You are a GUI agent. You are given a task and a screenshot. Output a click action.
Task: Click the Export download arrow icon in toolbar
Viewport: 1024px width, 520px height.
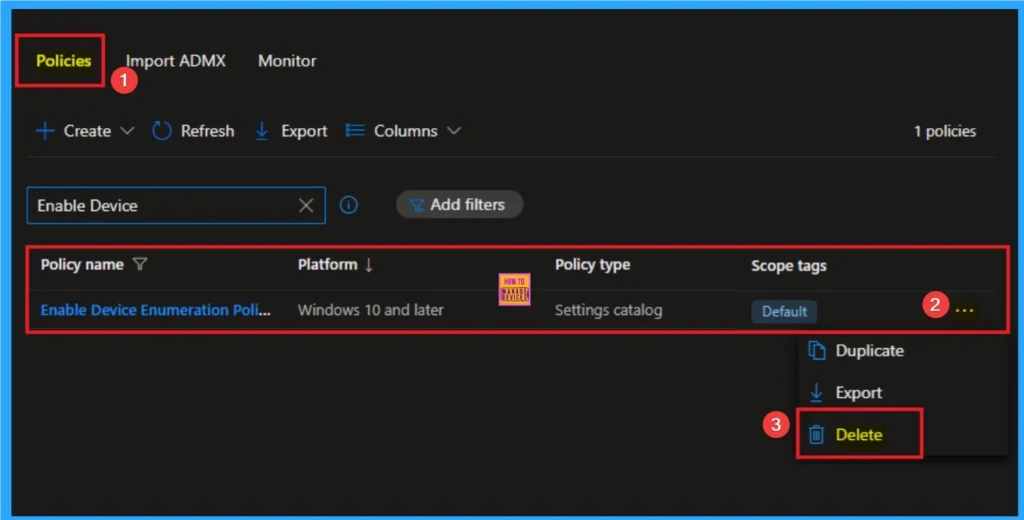coord(262,131)
